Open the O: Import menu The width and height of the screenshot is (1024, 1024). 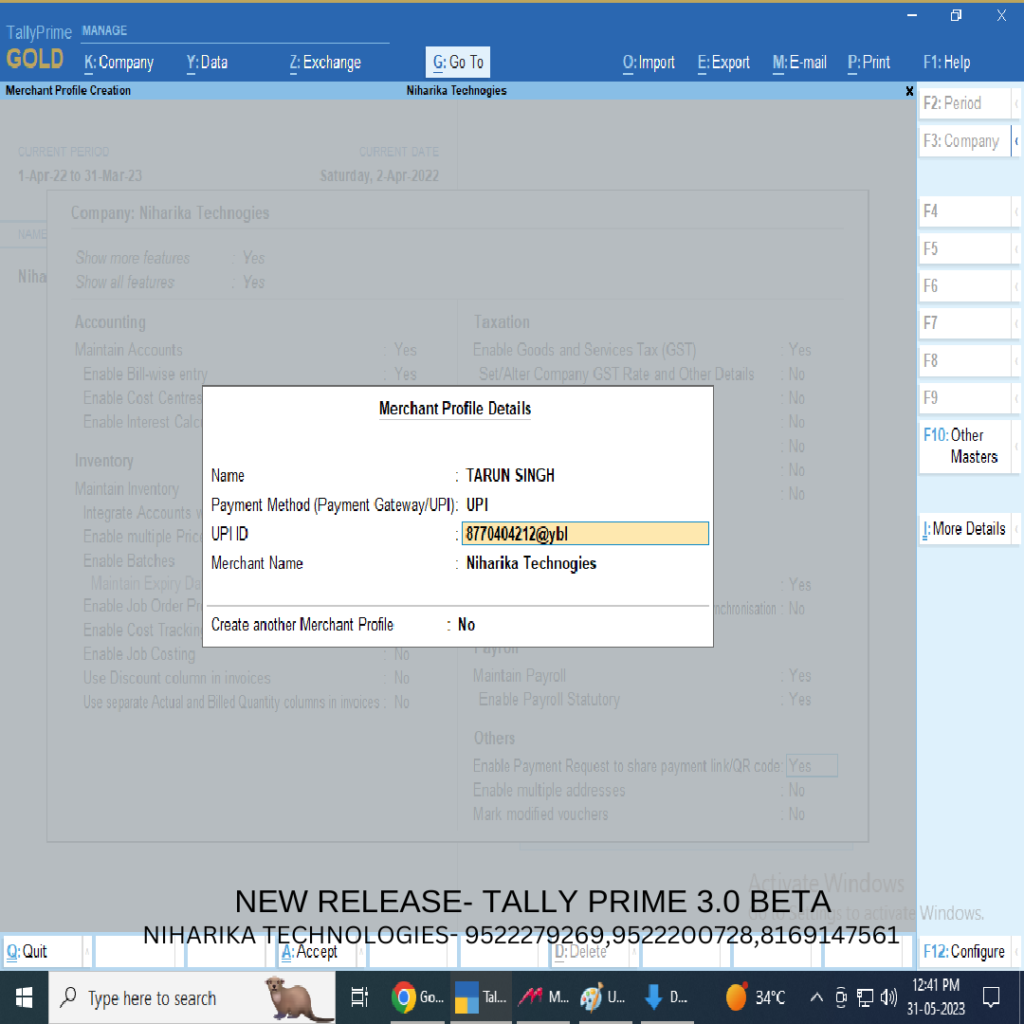coord(648,63)
